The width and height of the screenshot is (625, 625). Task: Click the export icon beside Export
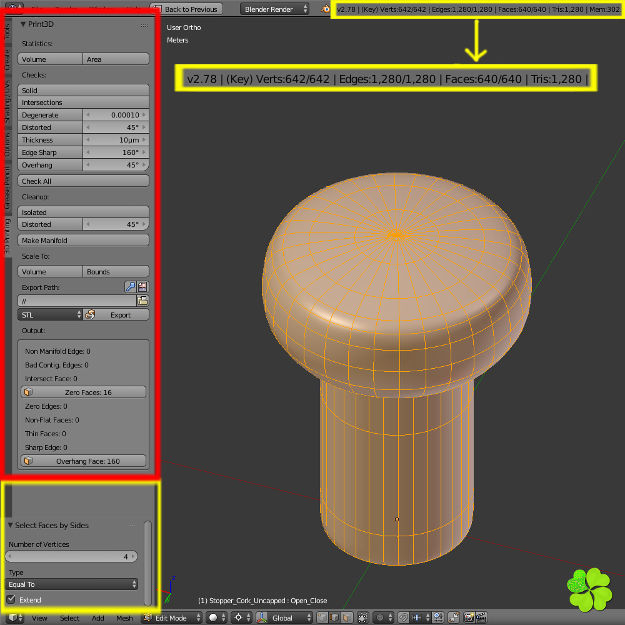point(90,315)
